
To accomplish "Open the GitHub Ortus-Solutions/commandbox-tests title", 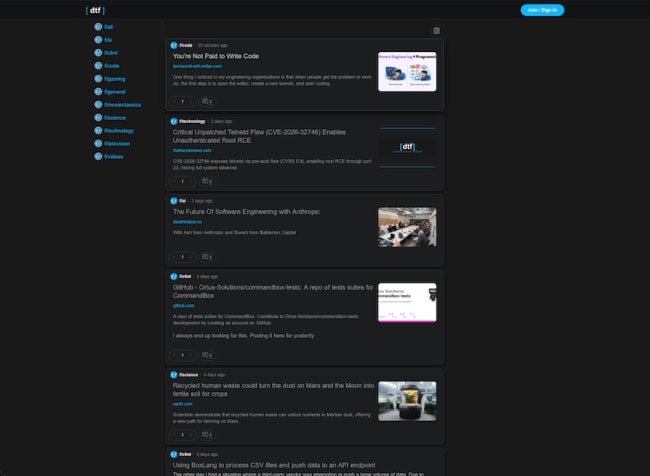I will (273, 291).
